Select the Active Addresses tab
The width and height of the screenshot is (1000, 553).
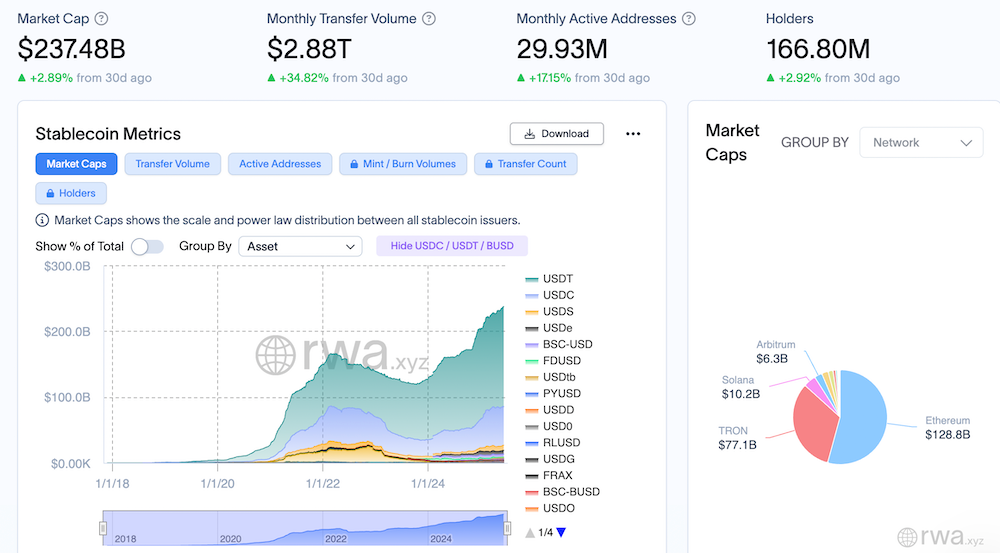pos(280,164)
